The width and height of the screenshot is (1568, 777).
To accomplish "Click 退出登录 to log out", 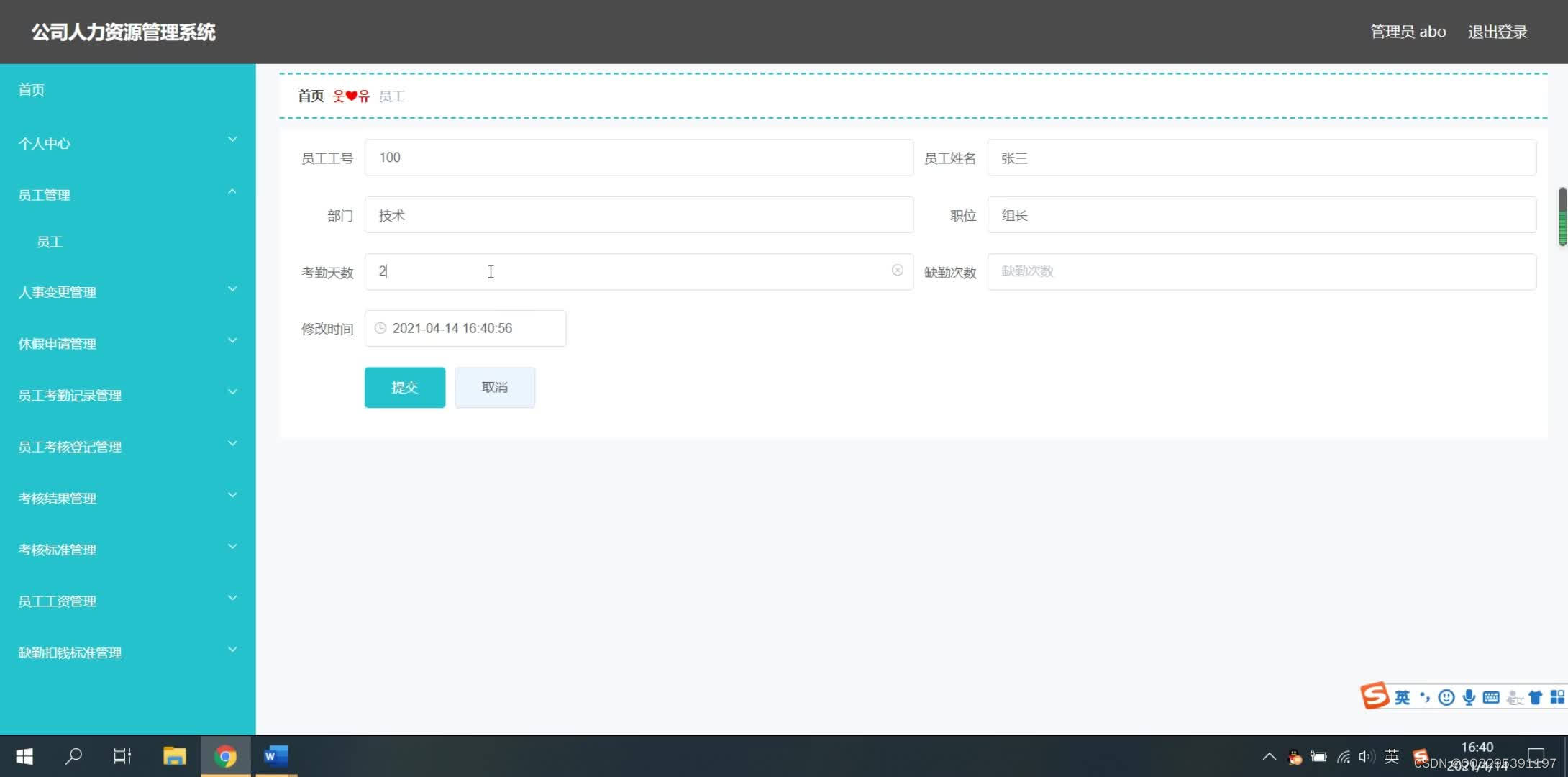I will pyautogui.click(x=1498, y=32).
